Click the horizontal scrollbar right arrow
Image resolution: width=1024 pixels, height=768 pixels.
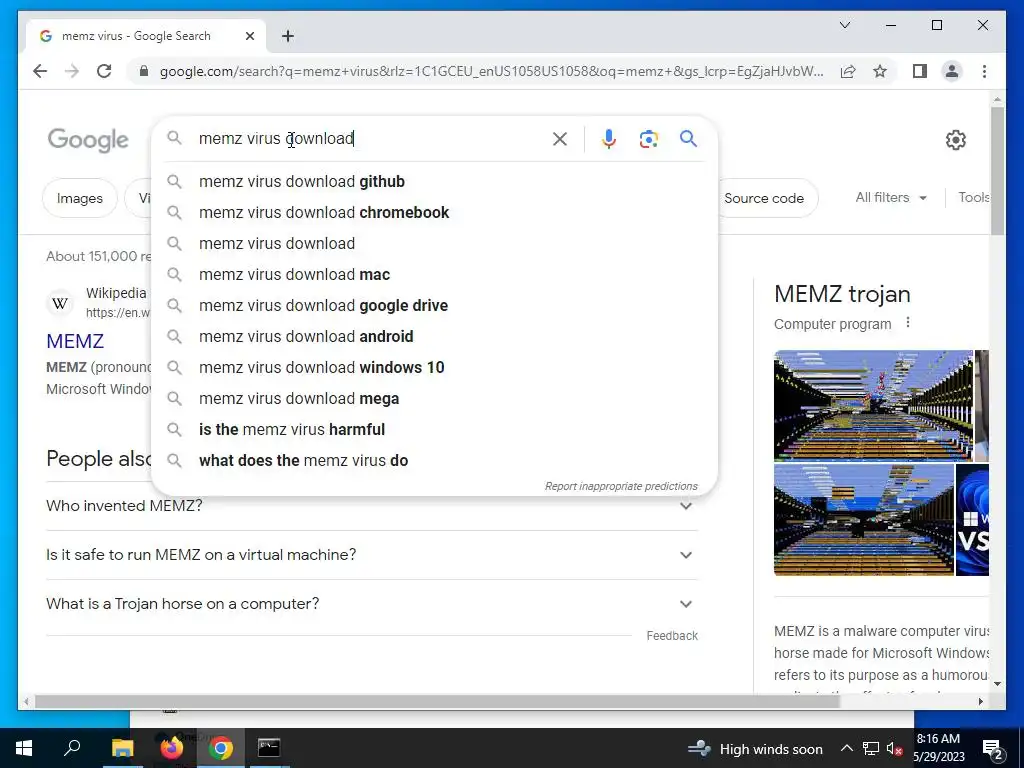[980, 701]
